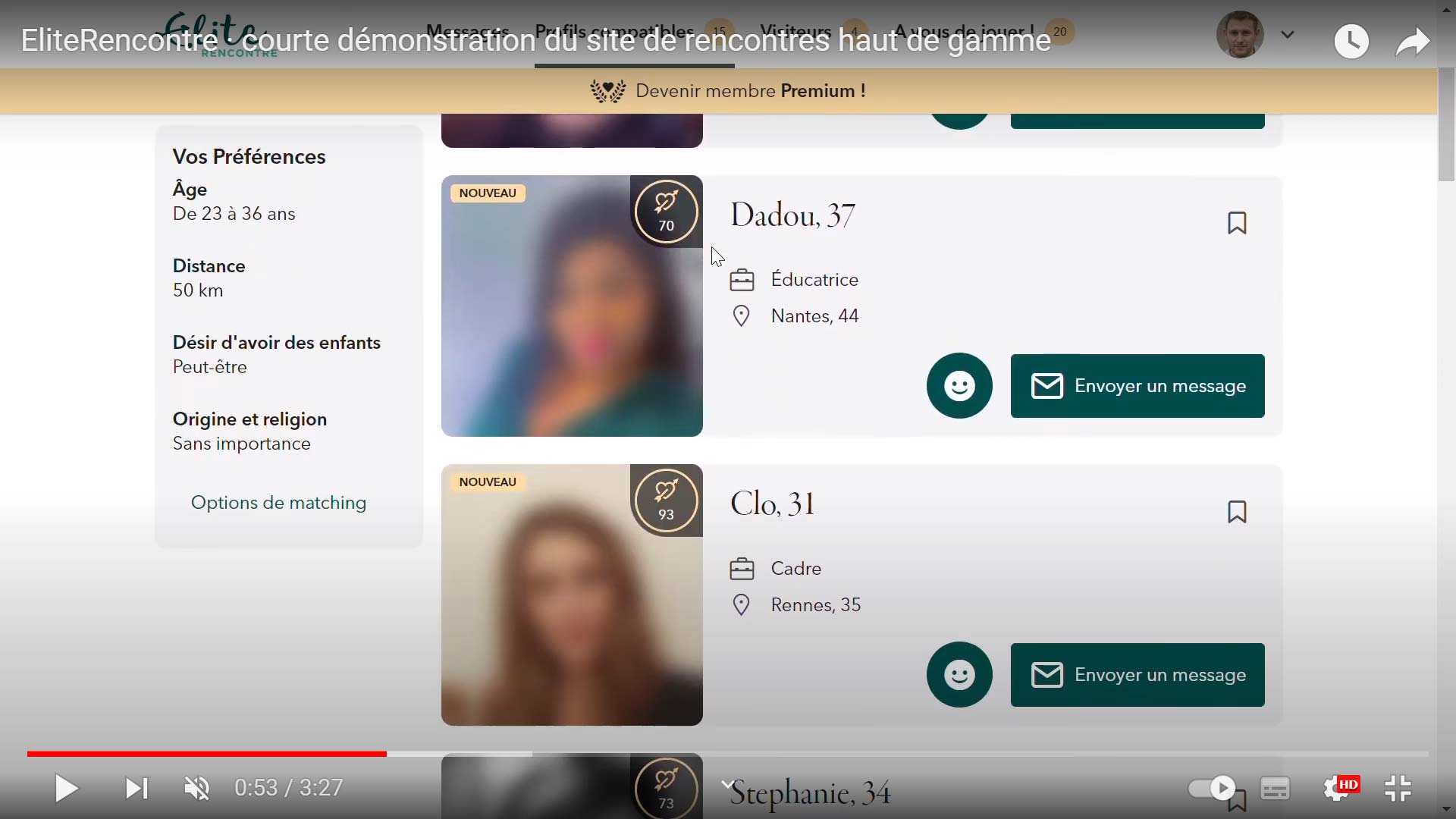The width and height of the screenshot is (1456, 819).
Task: Click the YouTube Watch Later clock icon
Action: [x=1351, y=42]
